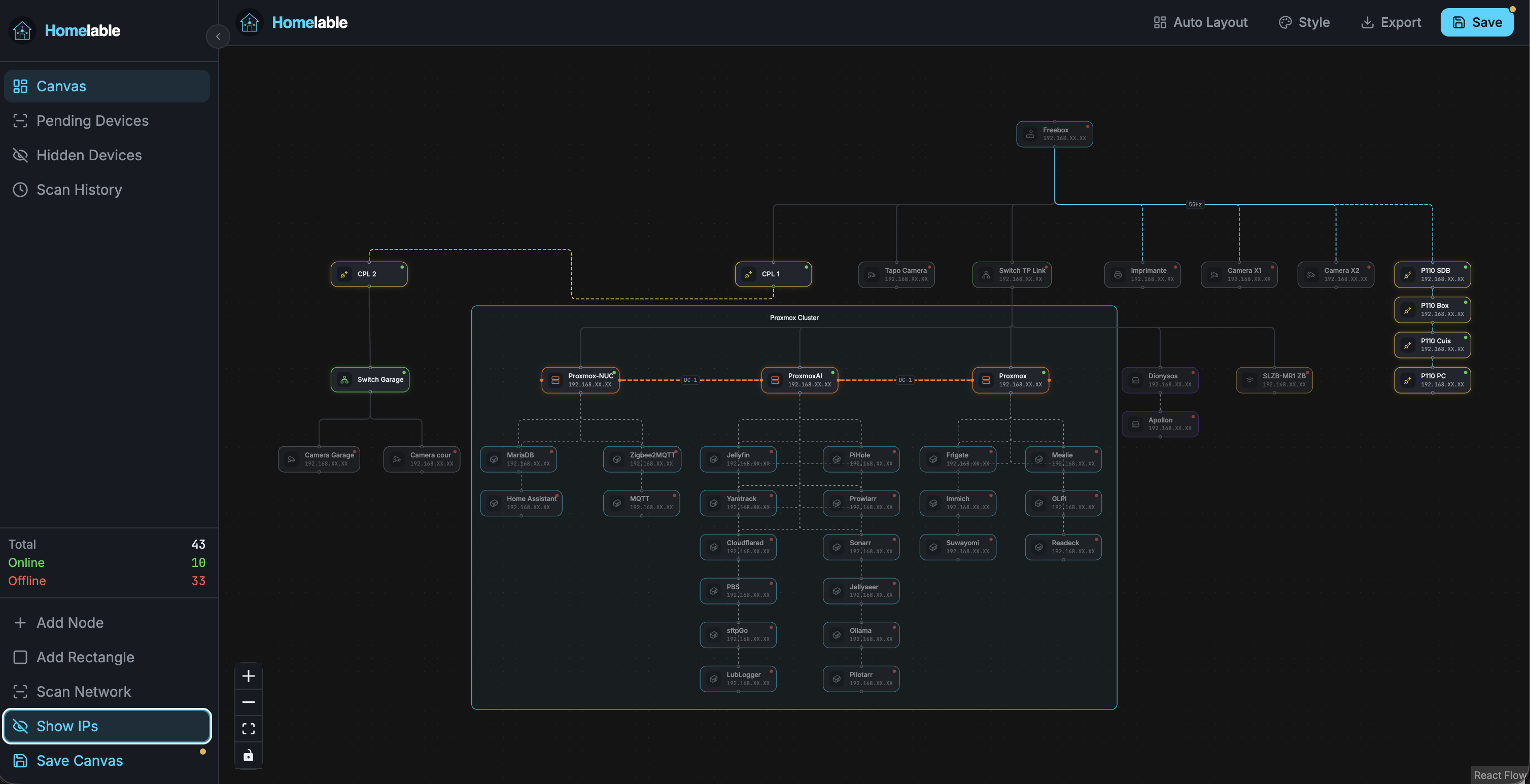Click the fit view control
Image resolution: width=1530 pixels, height=784 pixels.
point(248,729)
